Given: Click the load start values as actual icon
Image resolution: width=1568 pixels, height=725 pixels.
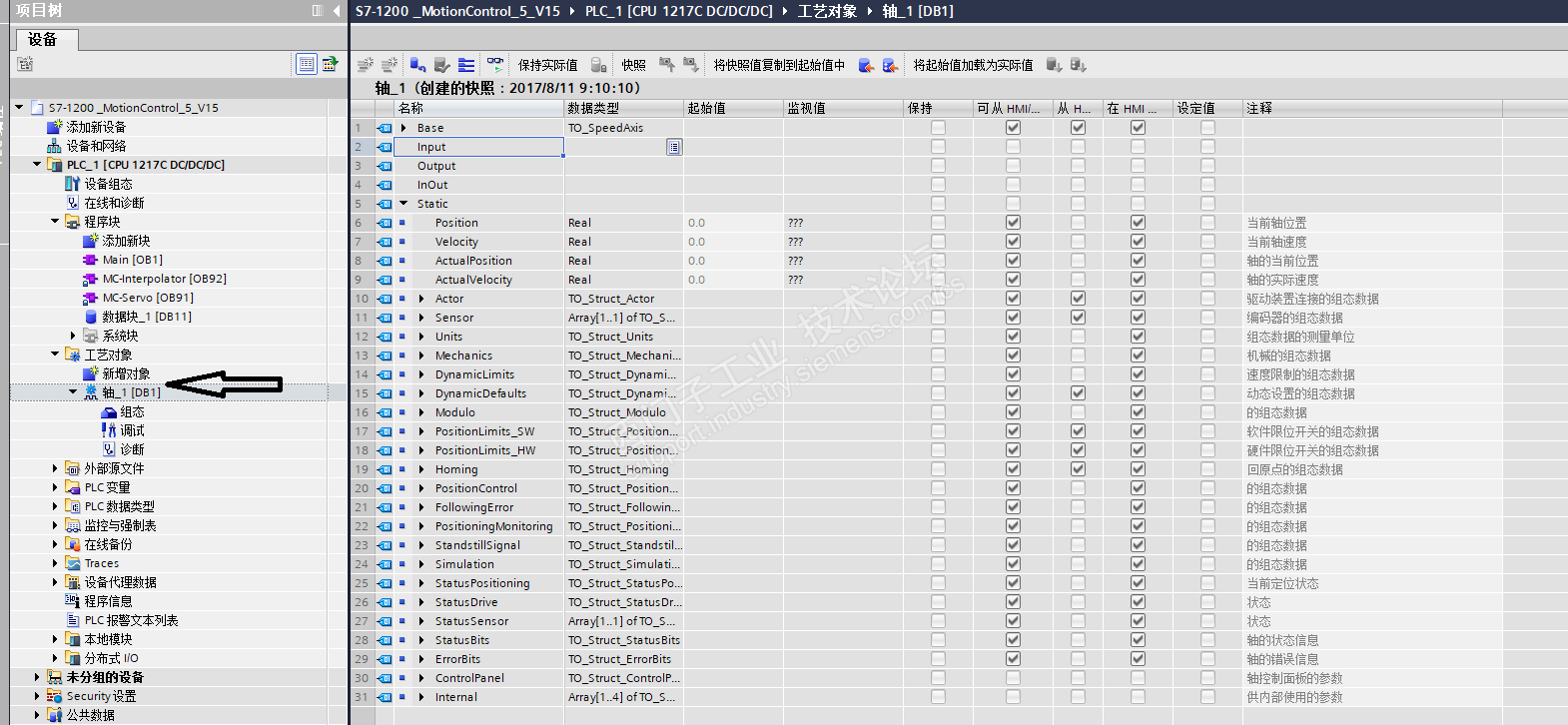Looking at the screenshot, I should (1054, 65).
